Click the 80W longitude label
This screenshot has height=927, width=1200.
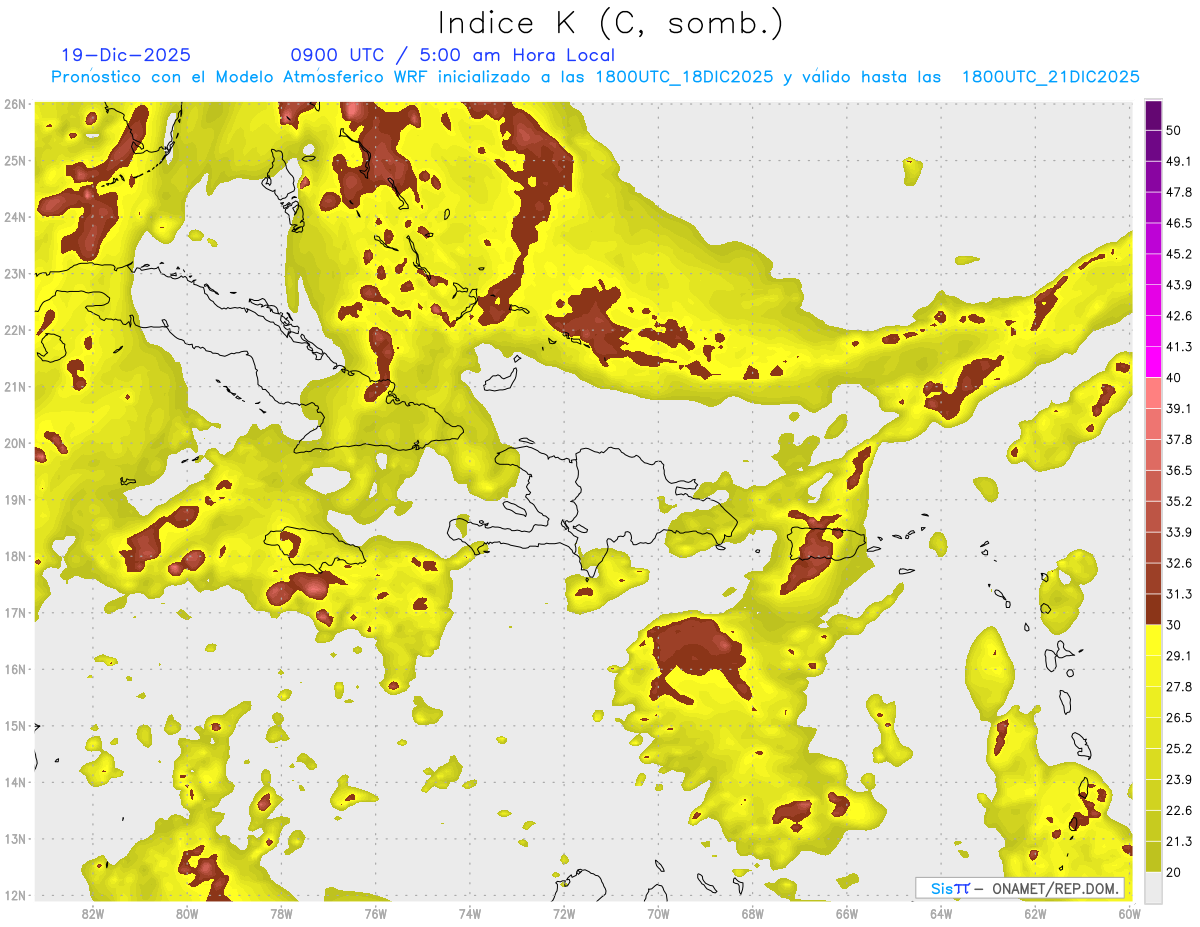(x=186, y=913)
